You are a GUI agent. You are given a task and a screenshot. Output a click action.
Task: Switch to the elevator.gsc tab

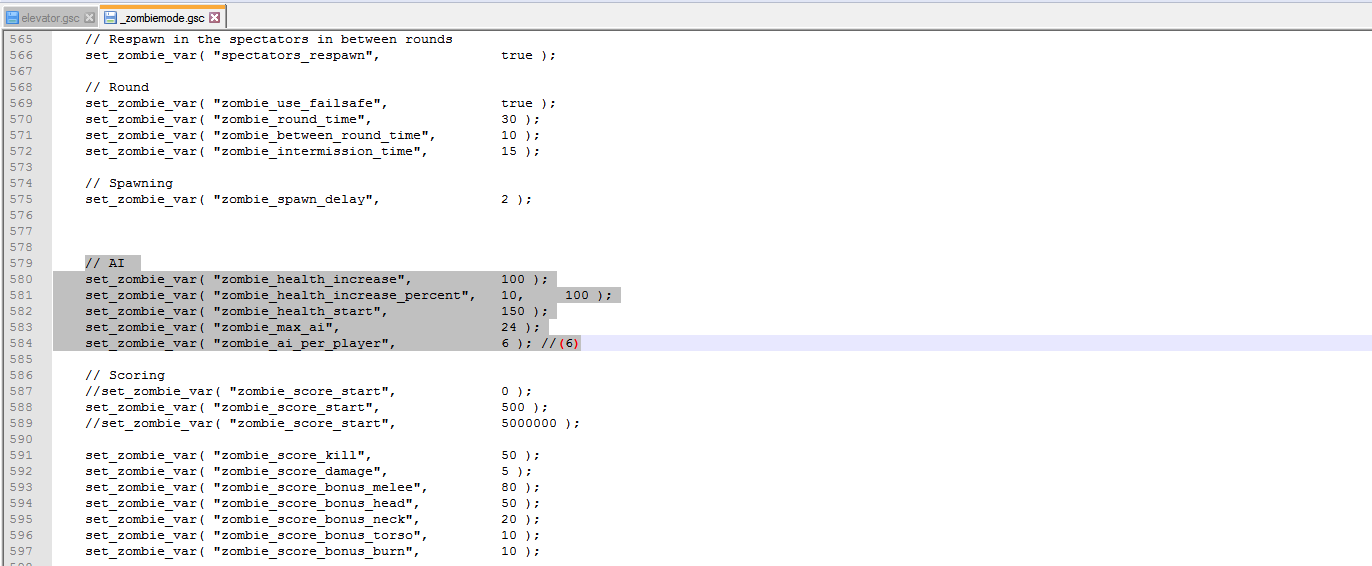pyautogui.click(x=49, y=17)
